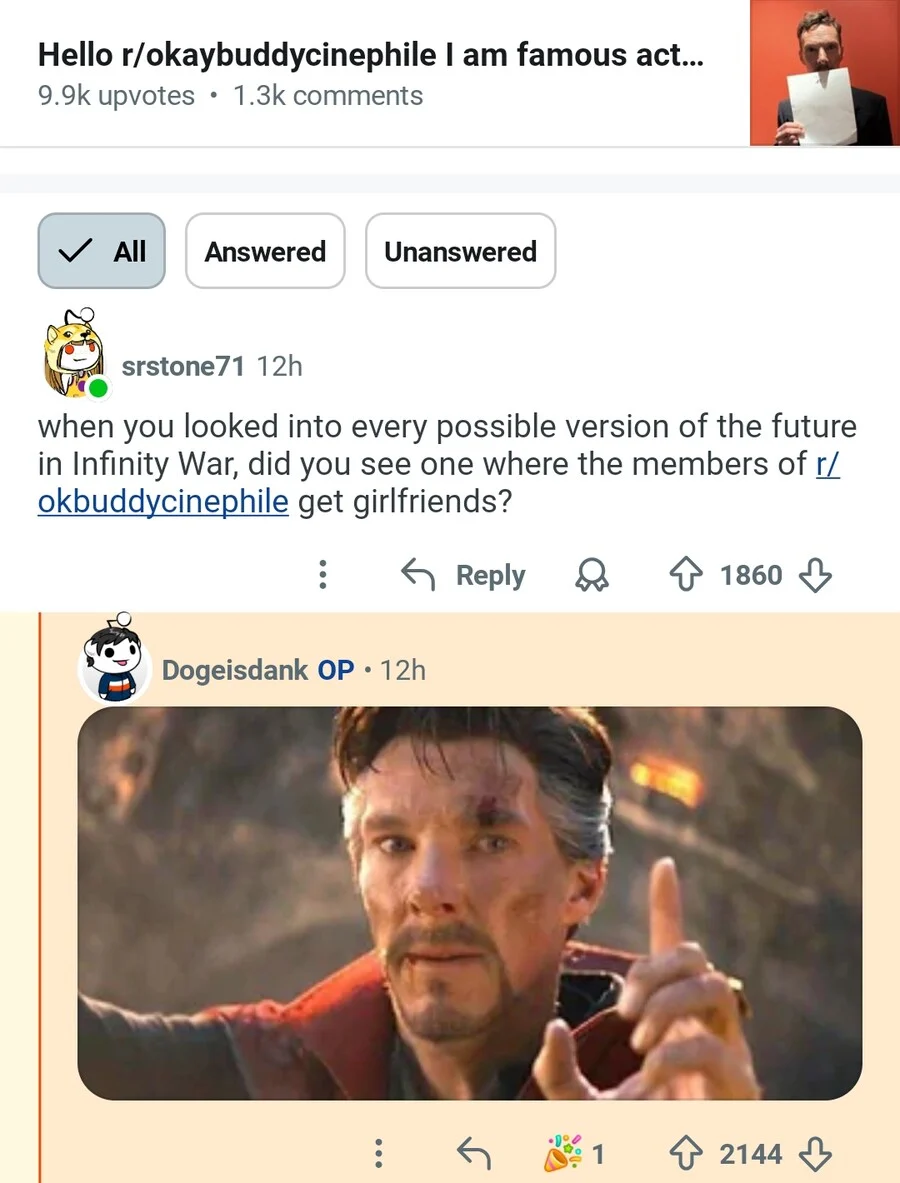Open the r/okbuddycinephile link
Screen dimensions: 900x1183
click(x=162, y=500)
